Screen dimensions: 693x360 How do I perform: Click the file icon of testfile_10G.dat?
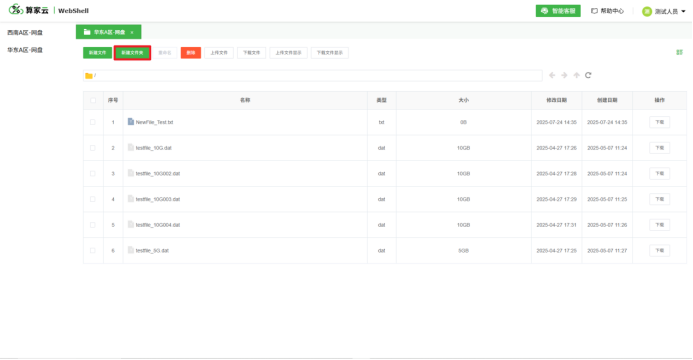[131, 147]
